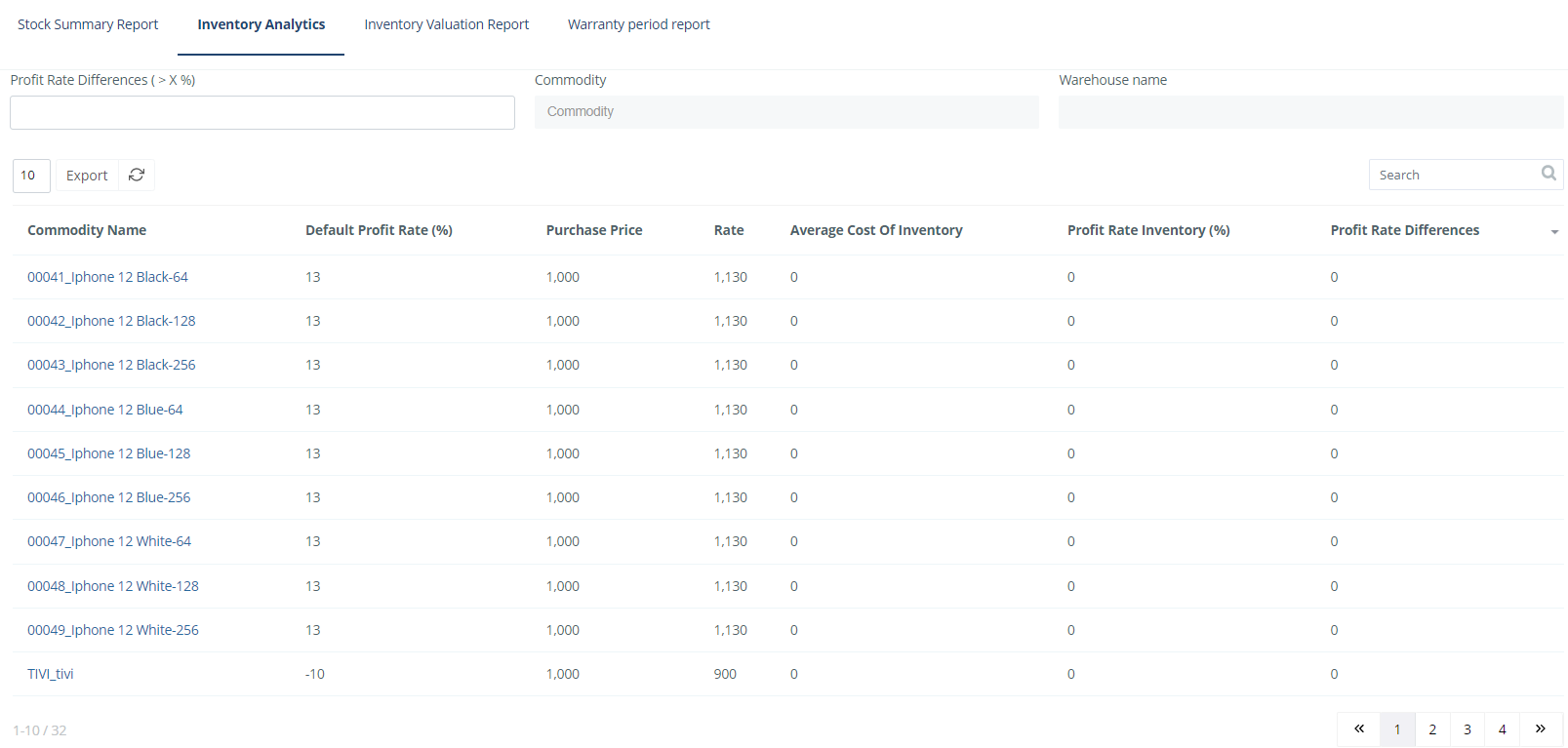The width and height of the screenshot is (1568, 748).
Task: Switch to Stock Summary Report tab
Action: pyautogui.click(x=88, y=24)
